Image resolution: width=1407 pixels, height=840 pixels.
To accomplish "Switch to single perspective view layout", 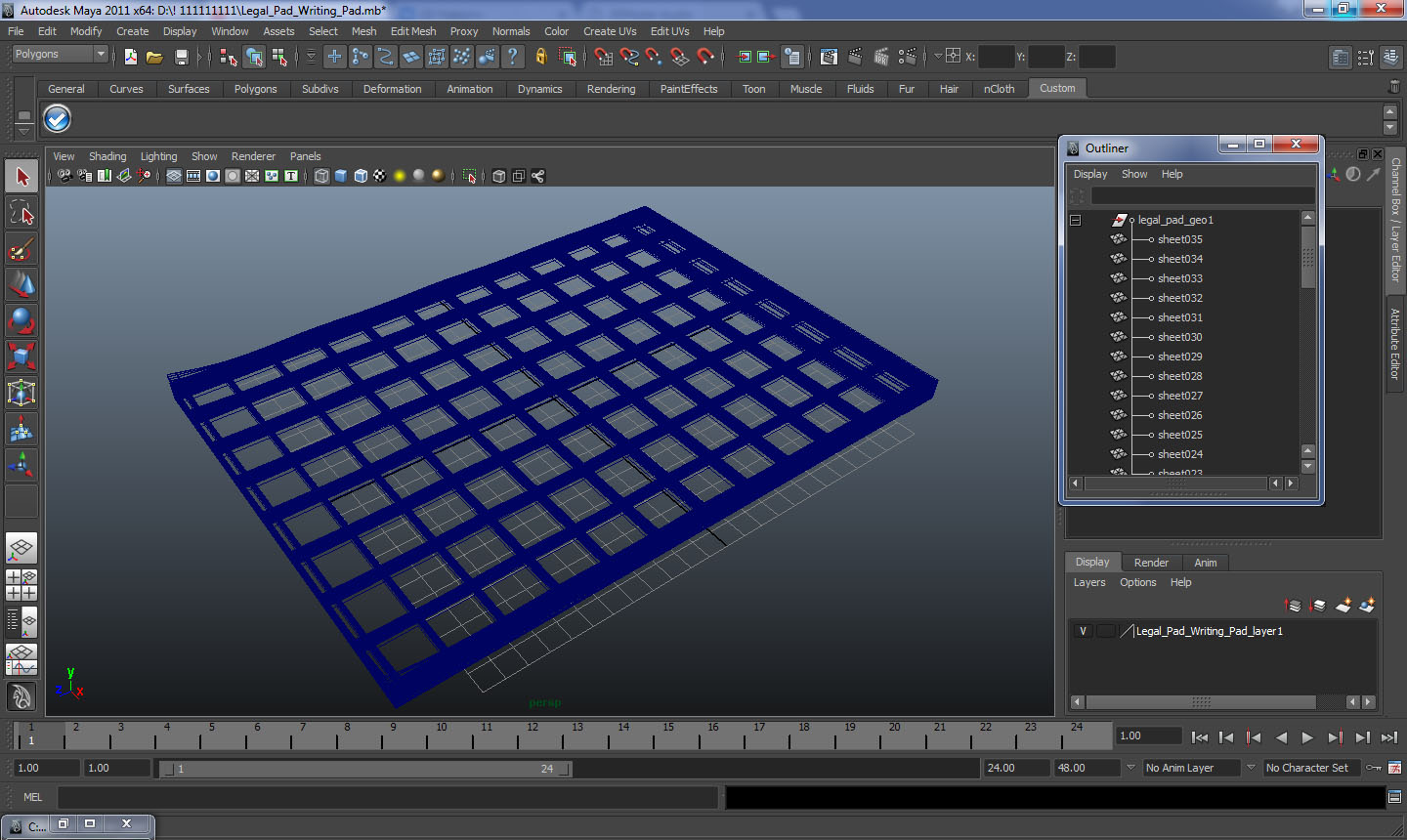I will [21, 548].
